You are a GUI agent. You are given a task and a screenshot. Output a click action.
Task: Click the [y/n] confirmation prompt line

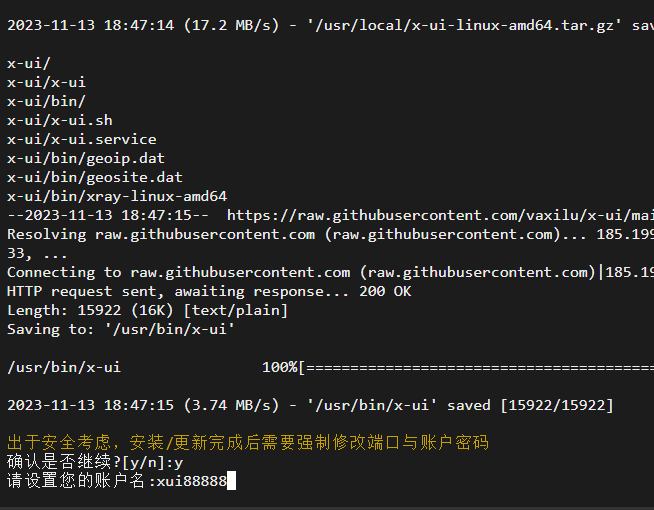[x=95, y=462]
